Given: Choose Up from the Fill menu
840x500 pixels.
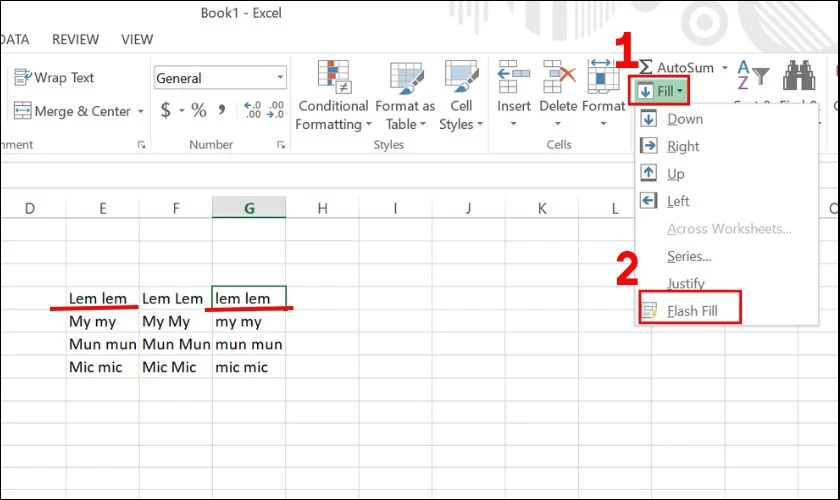Looking at the screenshot, I should tap(727, 174).
